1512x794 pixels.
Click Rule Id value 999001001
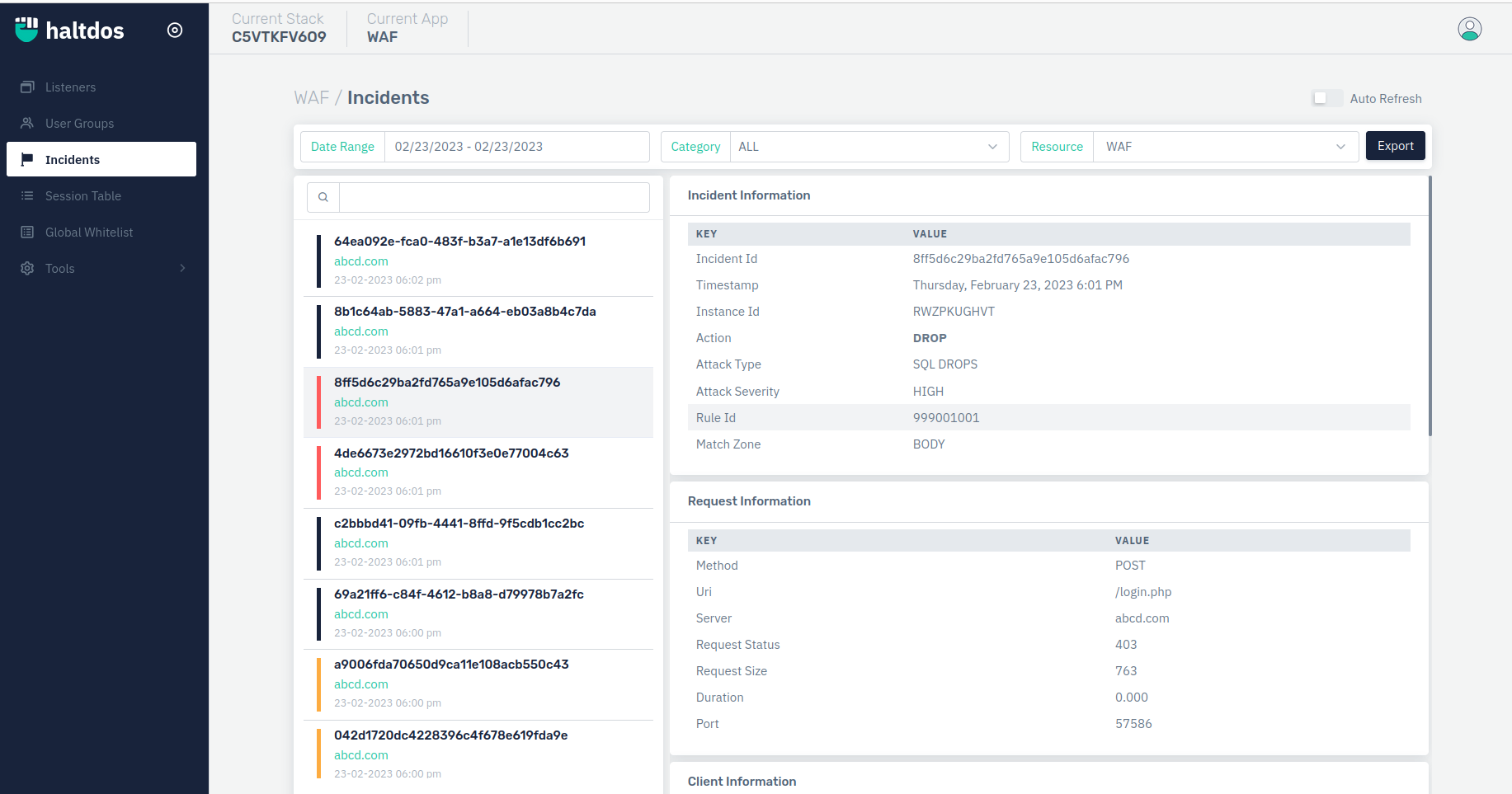coord(945,418)
